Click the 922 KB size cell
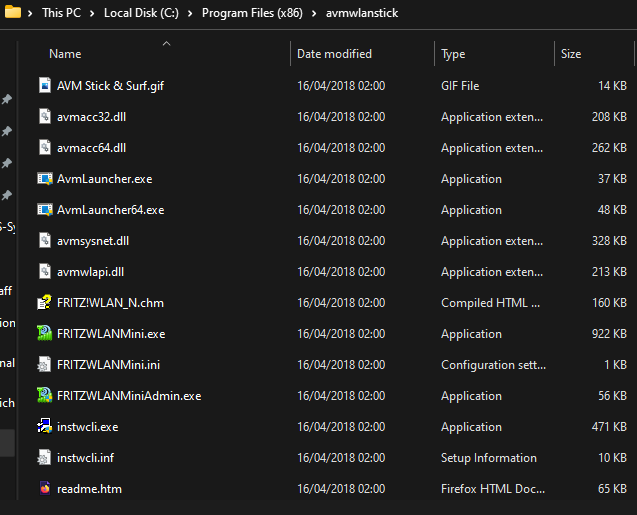The width and height of the screenshot is (637, 515). point(609,334)
